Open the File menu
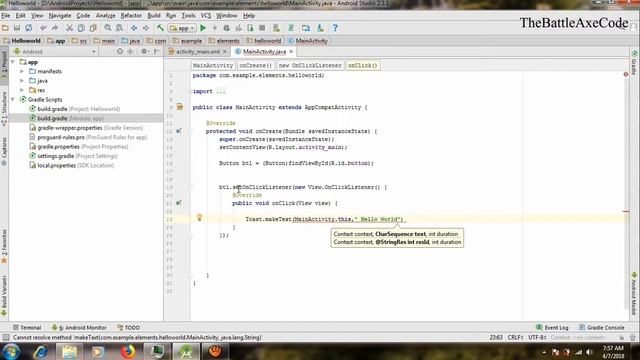640x360 pixels. (6, 16)
